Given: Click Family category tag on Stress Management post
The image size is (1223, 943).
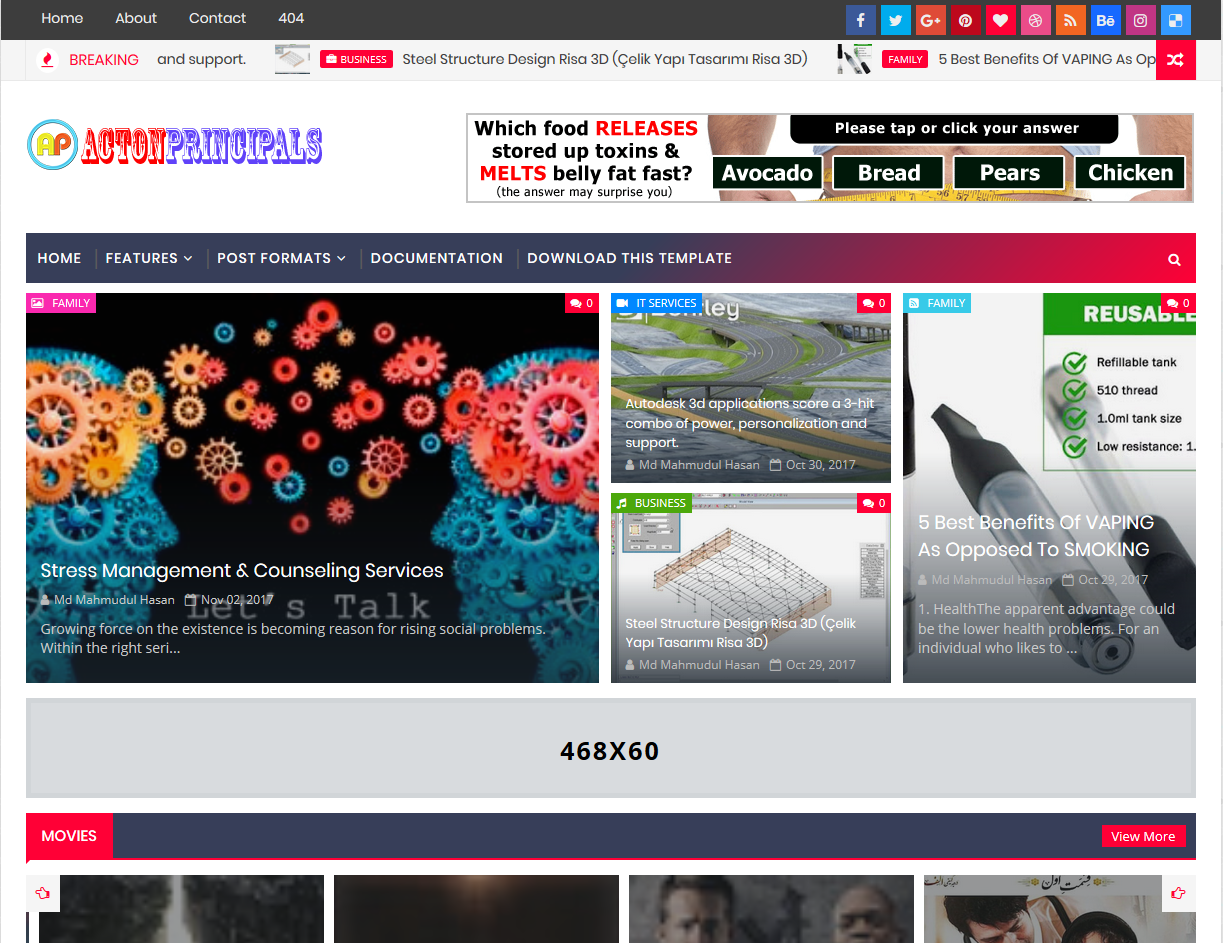Looking at the screenshot, I should tap(61, 303).
